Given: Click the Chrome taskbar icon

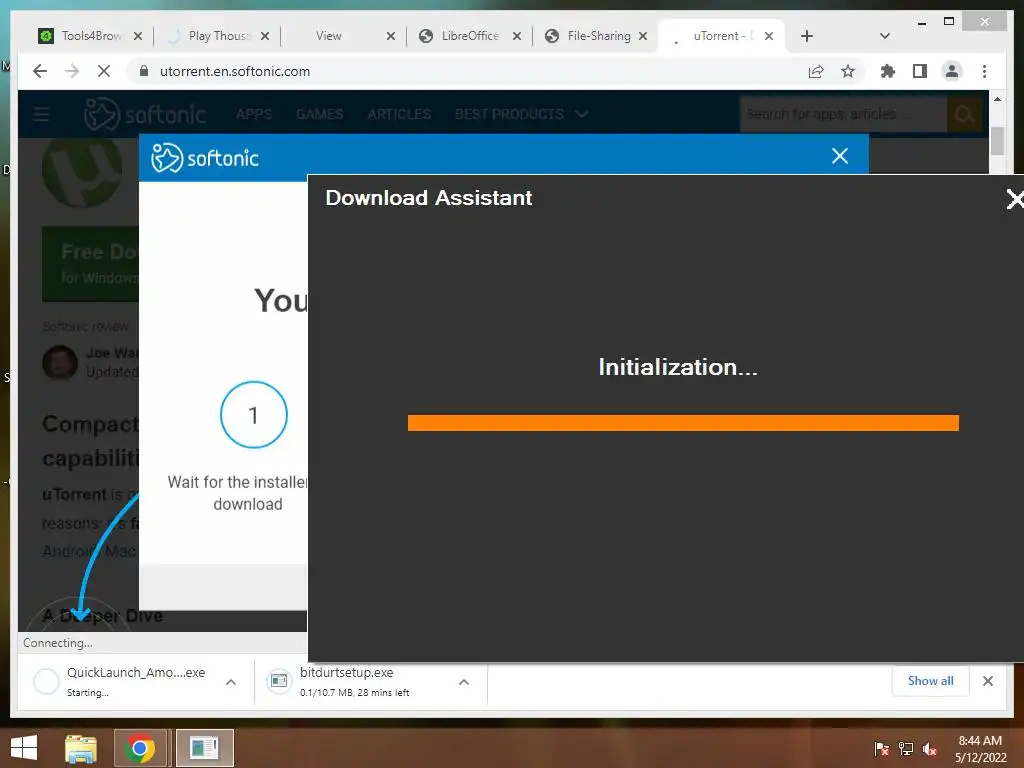Looking at the screenshot, I should coord(139,748).
